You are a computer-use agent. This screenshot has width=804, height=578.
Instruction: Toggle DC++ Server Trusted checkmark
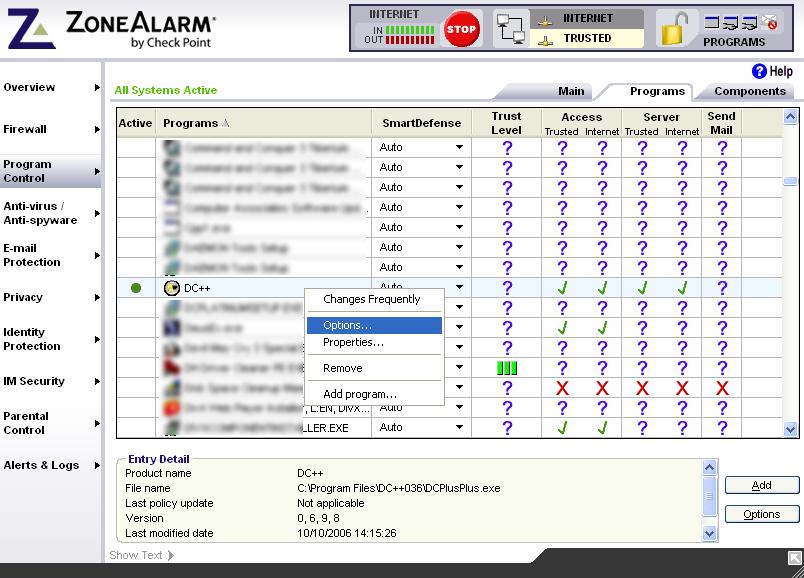pyautogui.click(x=642, y=288)
